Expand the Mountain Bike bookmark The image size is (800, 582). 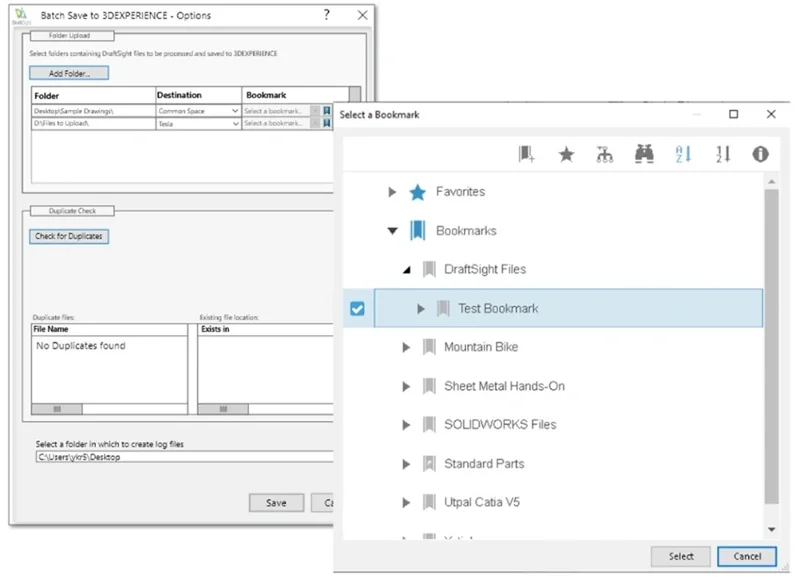tap(406, 347)
